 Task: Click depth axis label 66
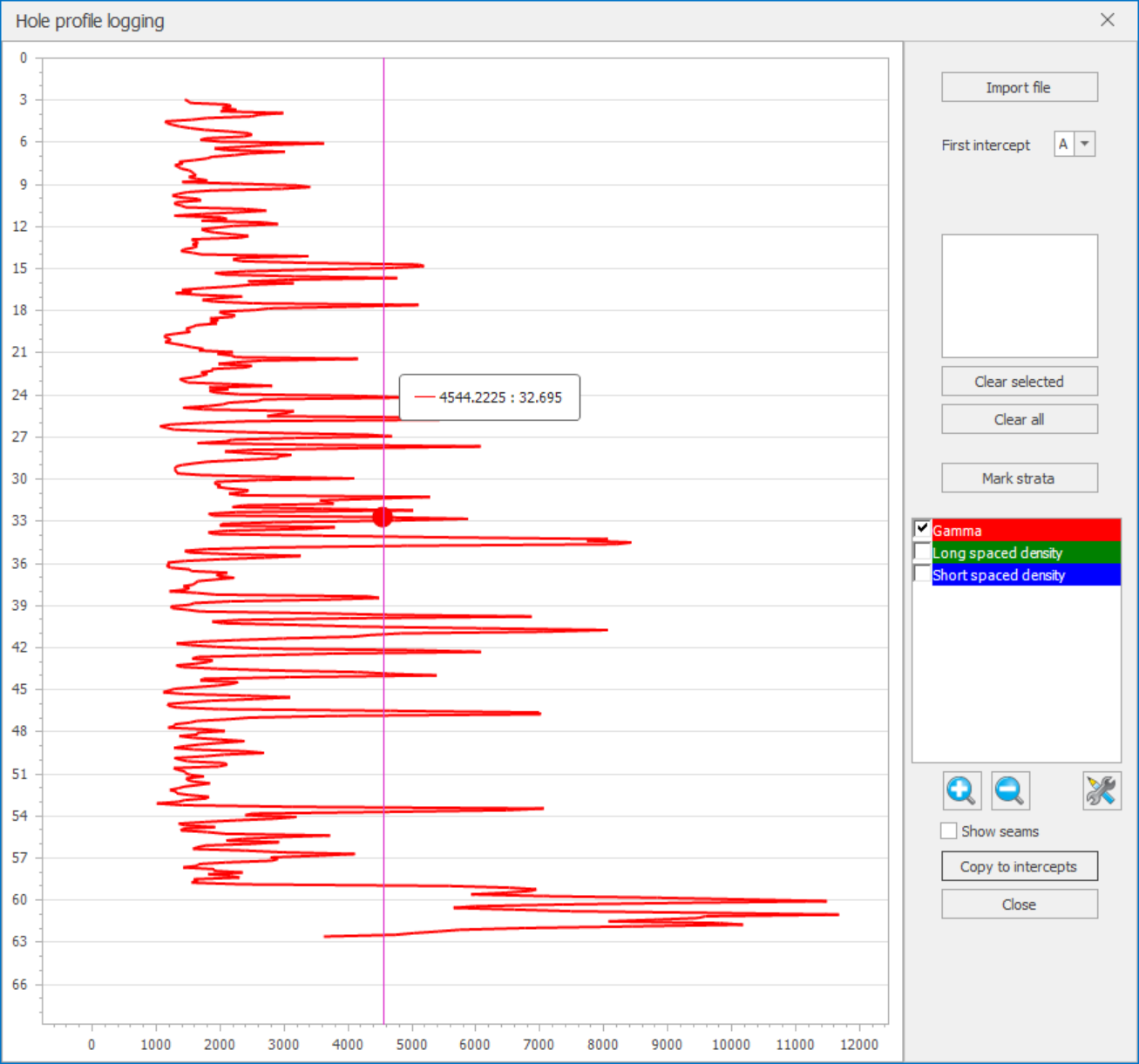(x=19, y=984)
